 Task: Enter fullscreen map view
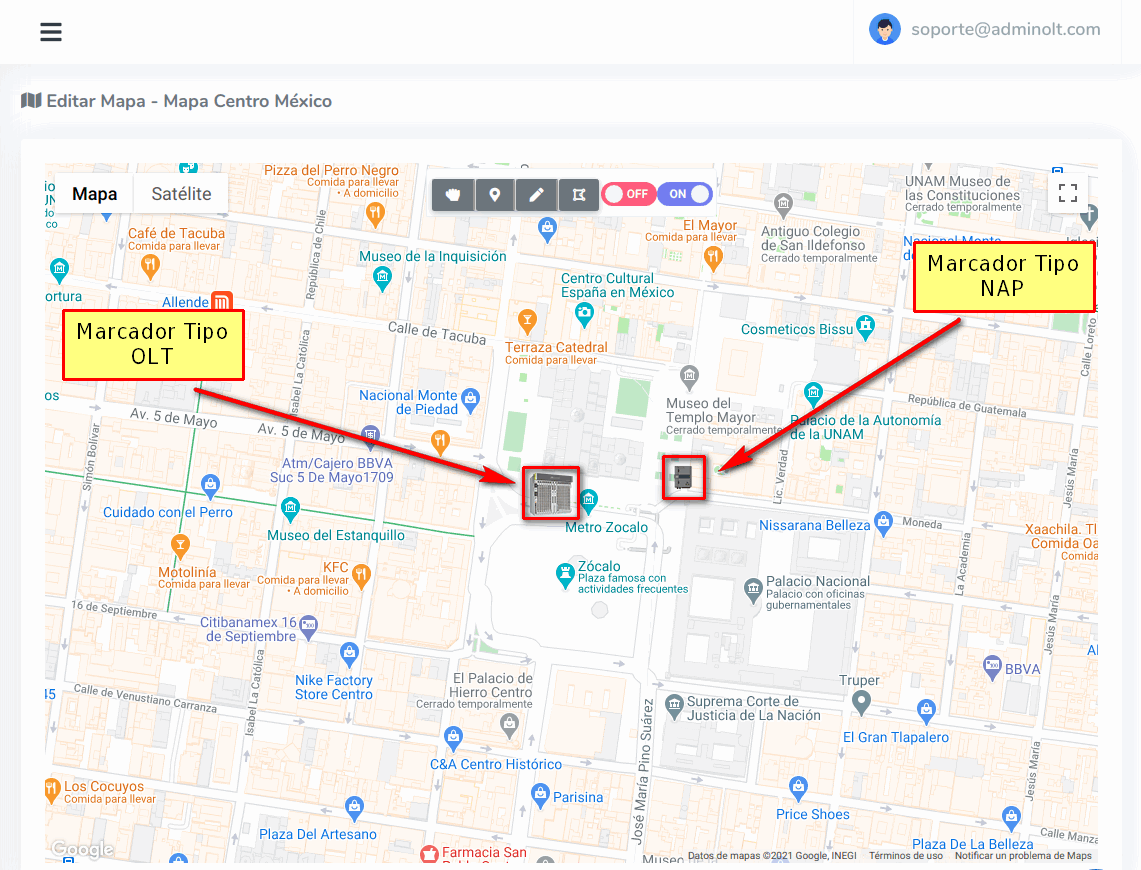tap(1067, 193)
